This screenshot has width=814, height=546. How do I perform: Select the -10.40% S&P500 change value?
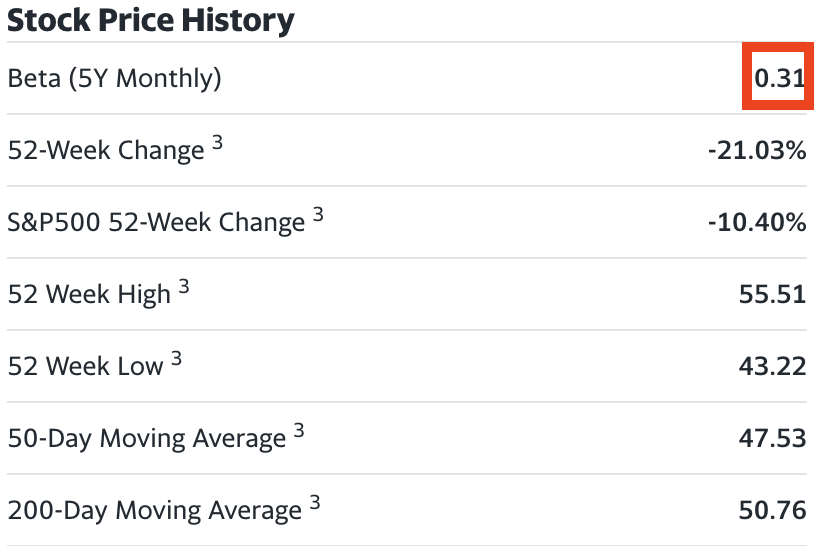[x=756, y=222]
